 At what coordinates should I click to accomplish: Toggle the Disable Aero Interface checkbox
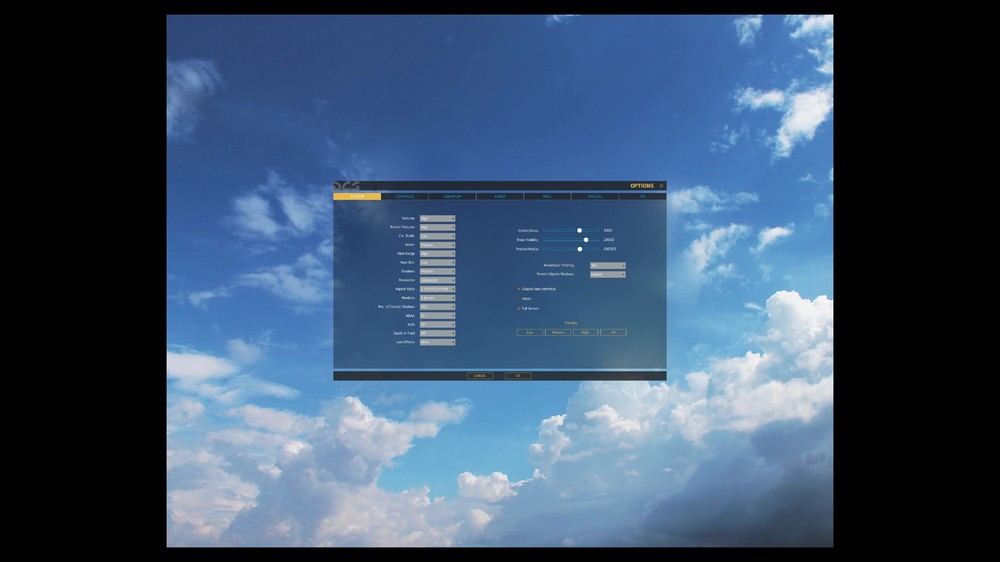518,289
